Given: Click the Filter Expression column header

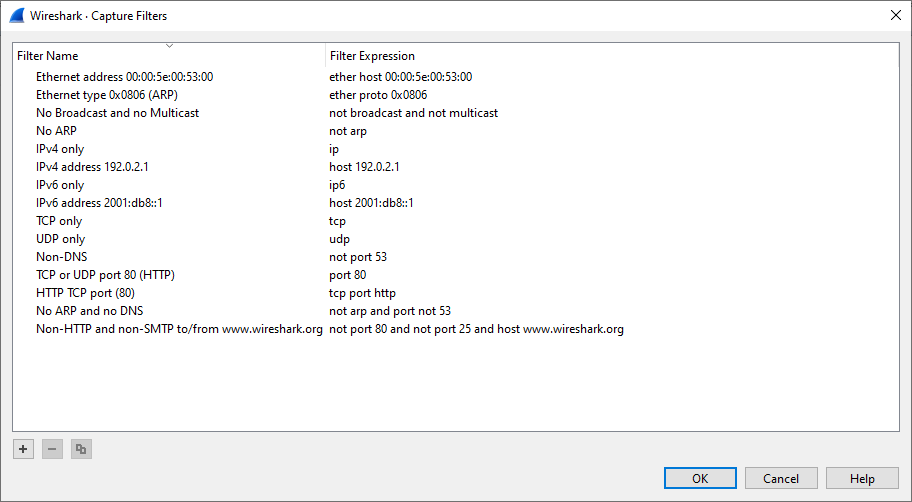Looking at the screenshot, I should coord(372,56).
